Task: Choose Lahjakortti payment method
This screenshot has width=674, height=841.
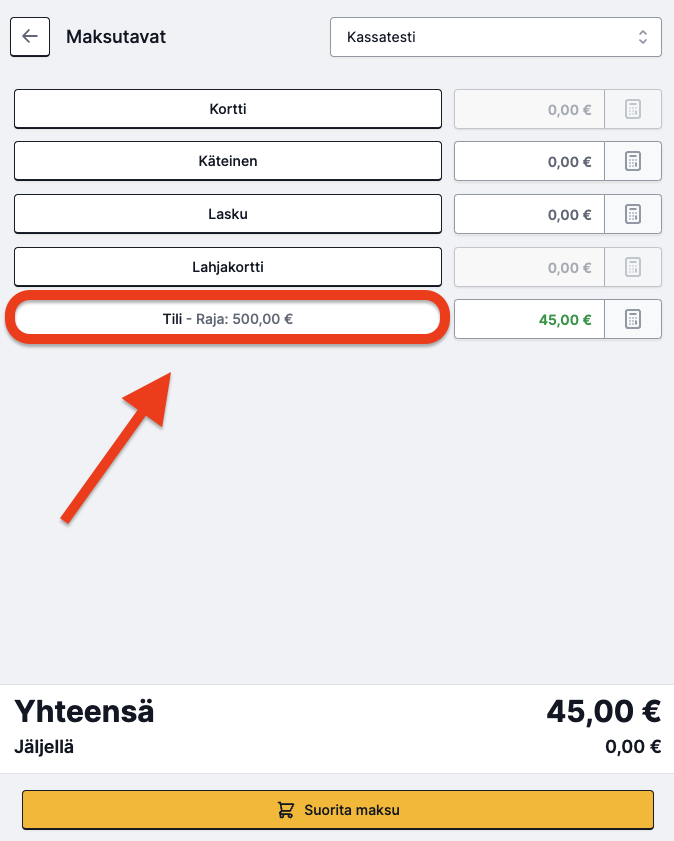Action: pyautogui.click(x=228, y=267)
